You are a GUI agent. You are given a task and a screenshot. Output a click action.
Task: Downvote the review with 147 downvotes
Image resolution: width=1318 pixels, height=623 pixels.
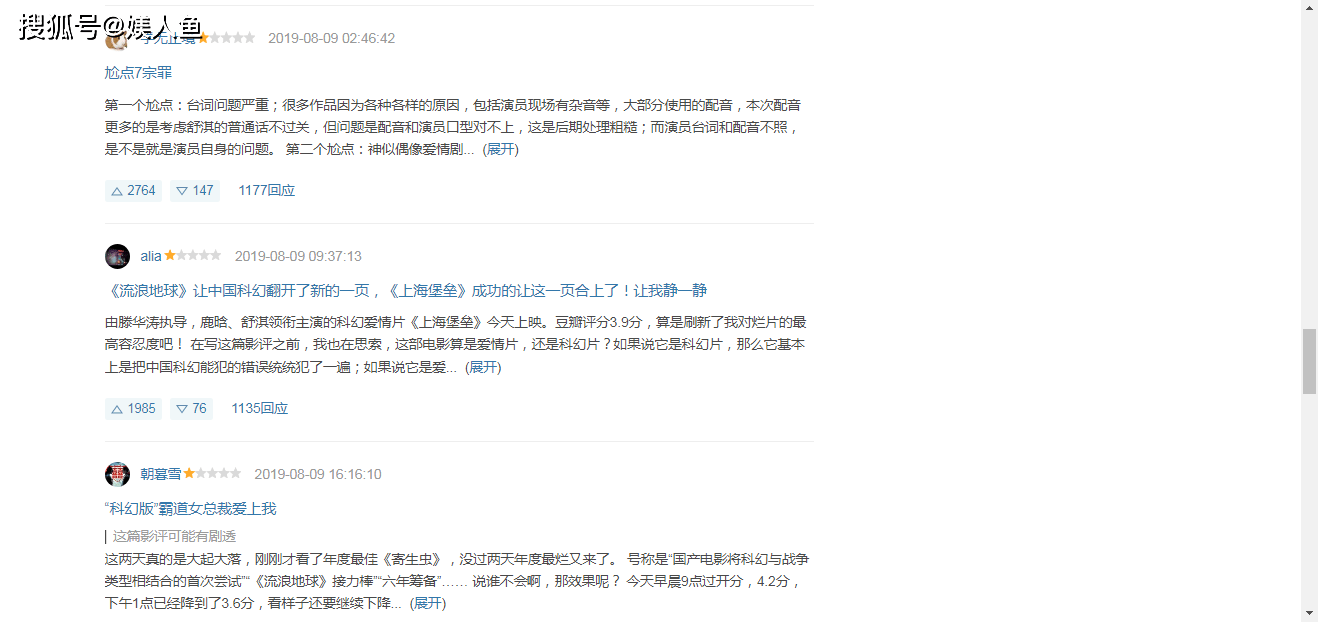[195, 190]
